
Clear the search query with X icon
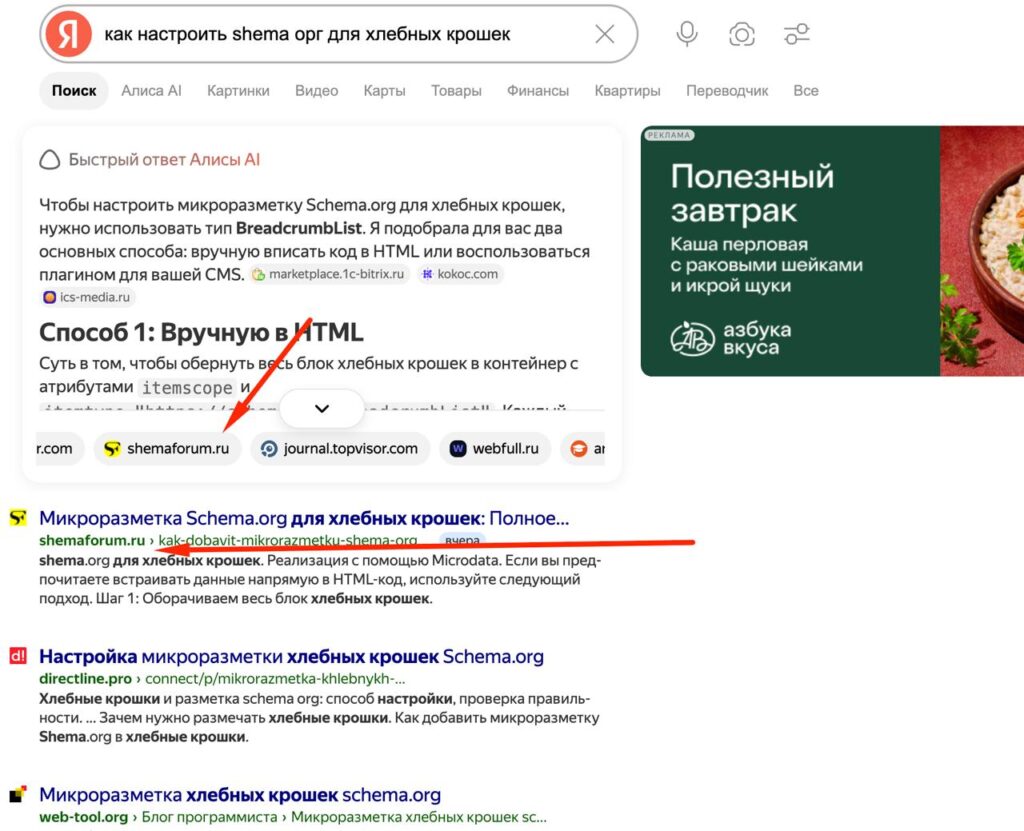(605, 34)
